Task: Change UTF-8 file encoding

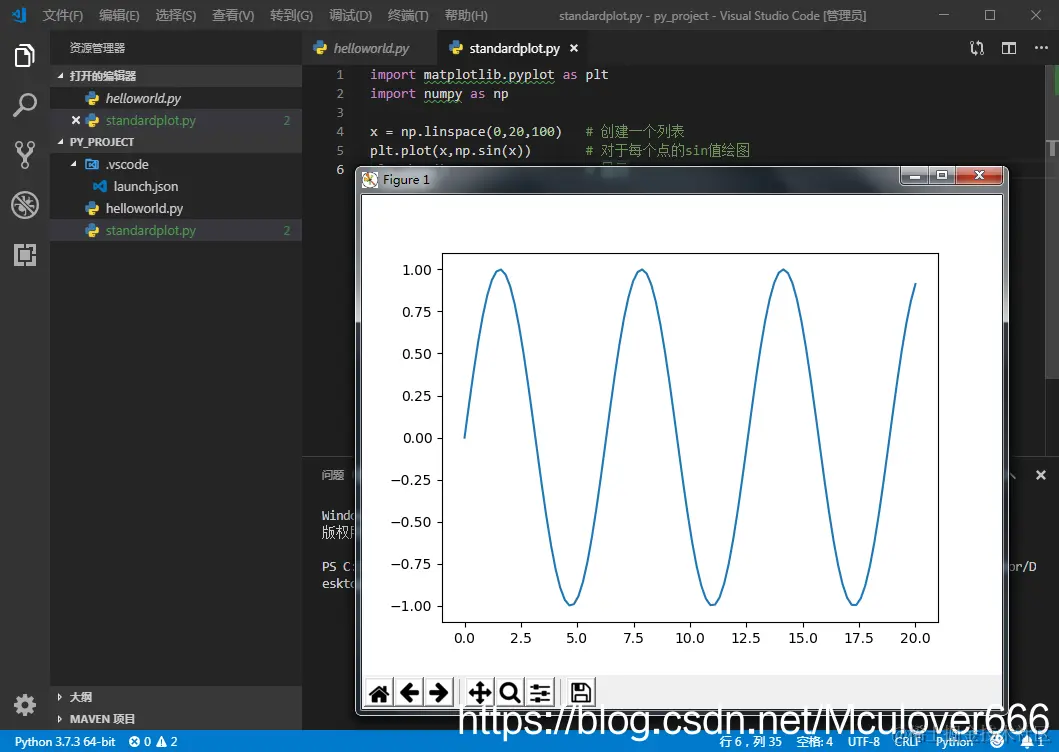Action: pos(863,741)
